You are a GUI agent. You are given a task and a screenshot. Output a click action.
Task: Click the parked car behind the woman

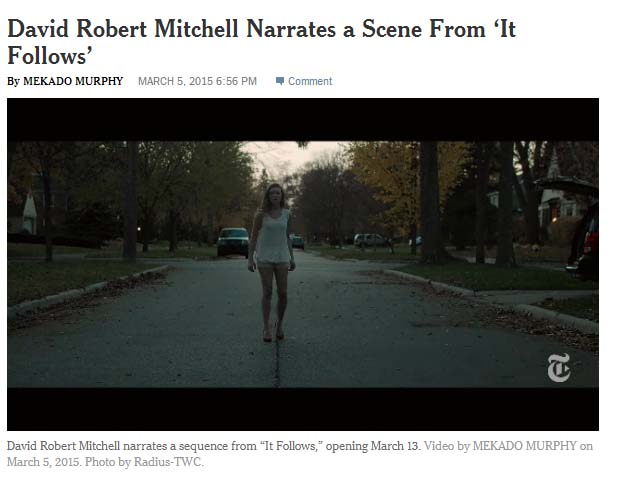(x=233, y=242)
